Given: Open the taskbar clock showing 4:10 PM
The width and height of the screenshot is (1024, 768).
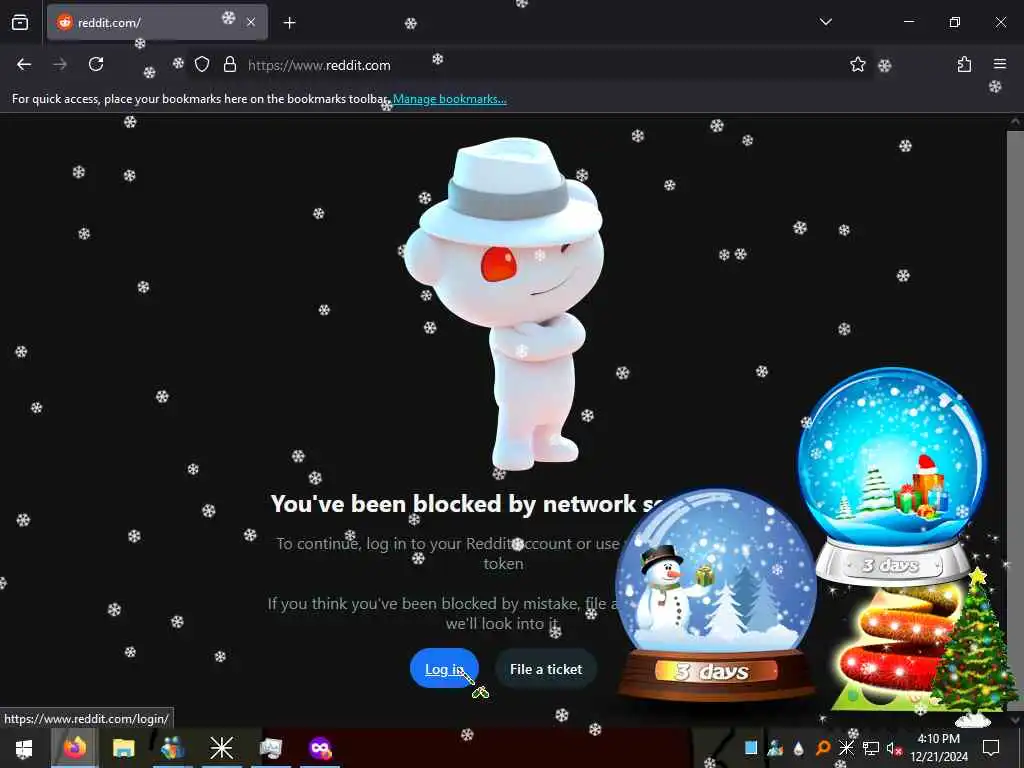Looking at the screenshot, I should (939, 748).
